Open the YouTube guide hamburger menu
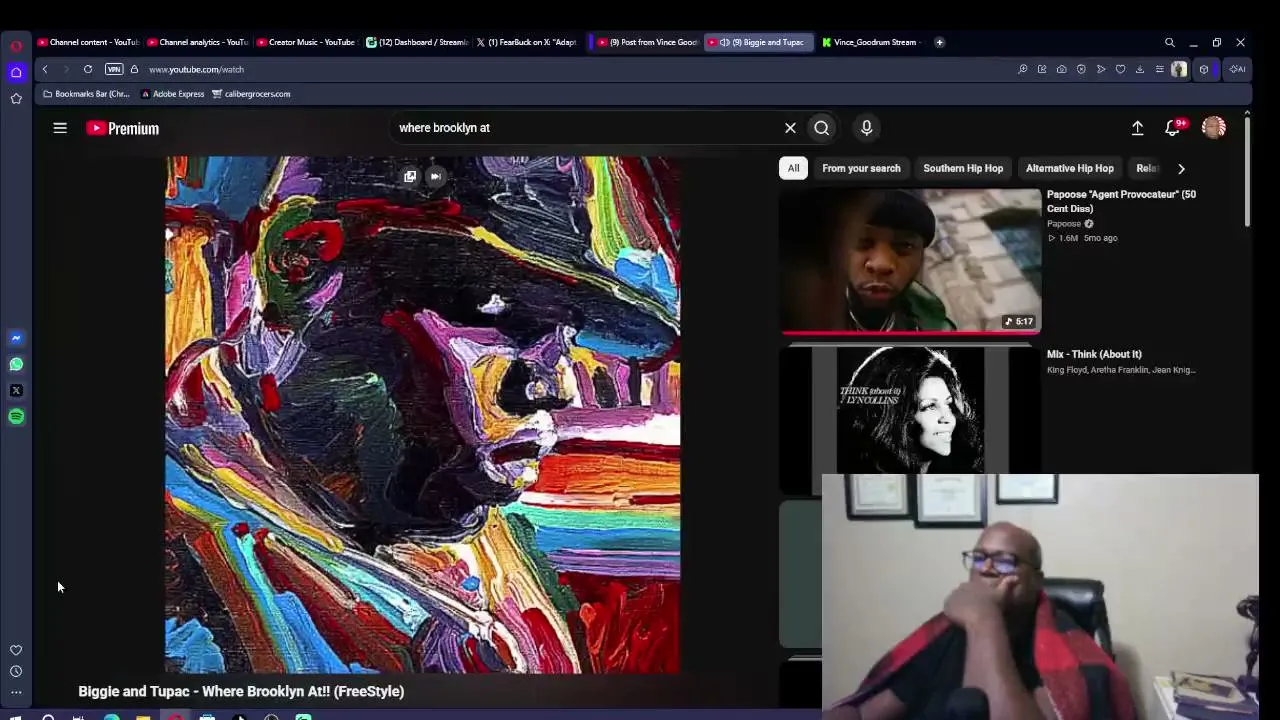The height and width of the screenshot is (720, 1280). click(x=60, y=128)
